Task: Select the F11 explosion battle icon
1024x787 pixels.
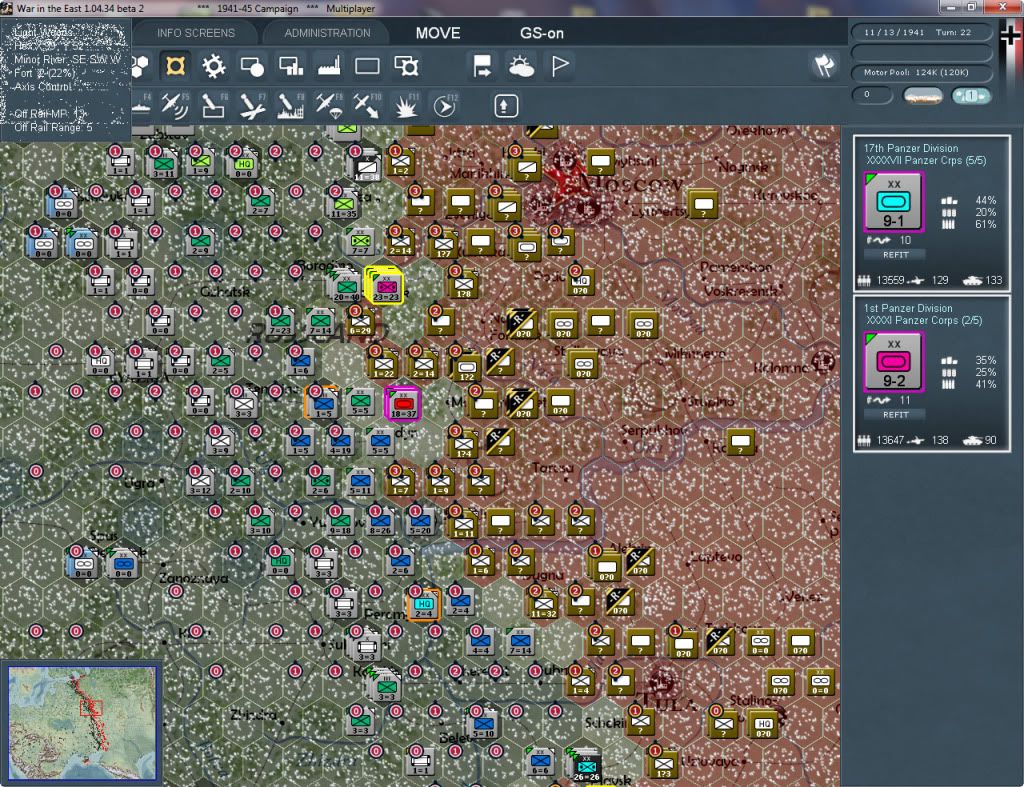Action: click(406, 106)
